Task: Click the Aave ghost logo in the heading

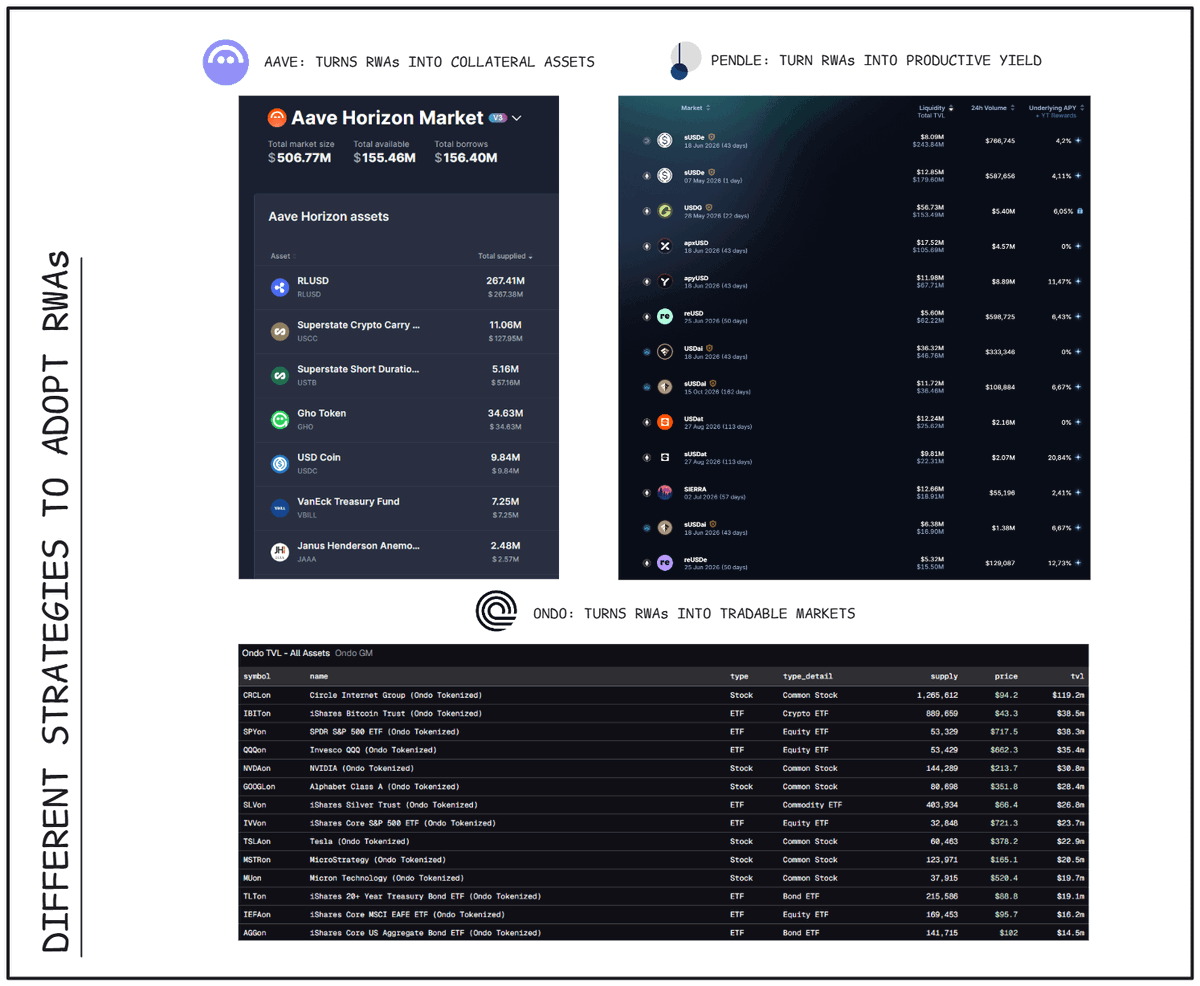Action: [x=227, y=62]
